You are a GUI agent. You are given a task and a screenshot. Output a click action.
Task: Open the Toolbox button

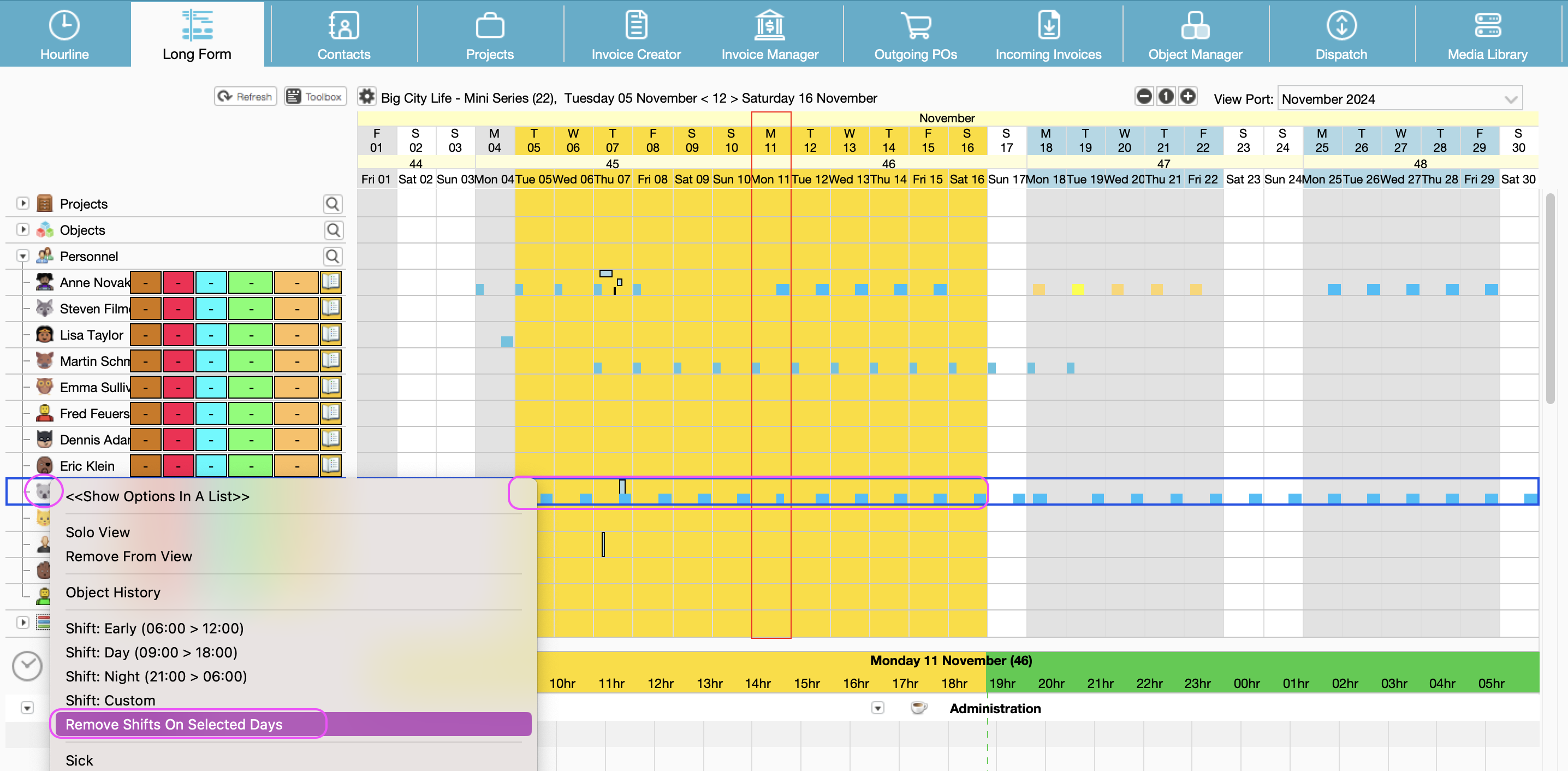[x=314, y=96]
